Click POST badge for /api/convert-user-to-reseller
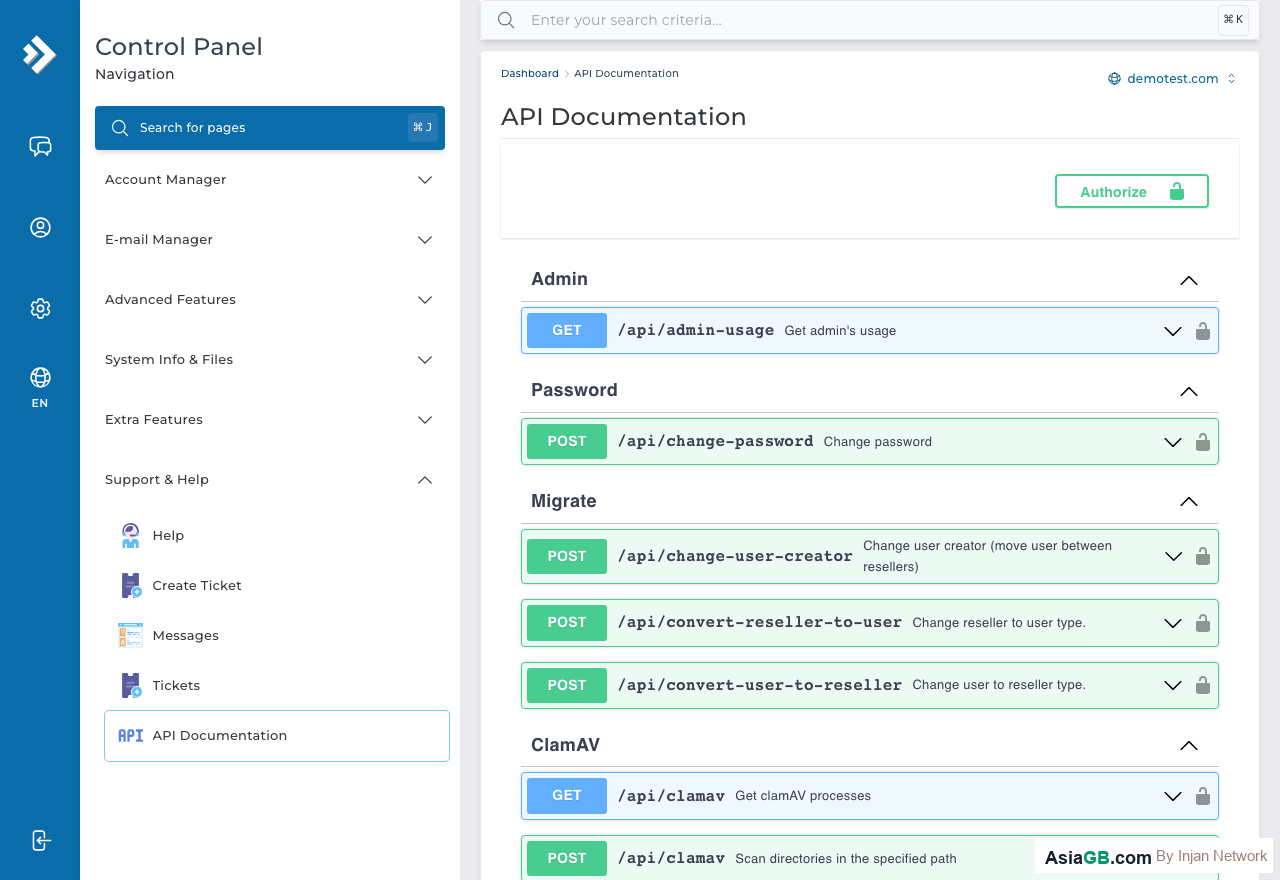 coord(567,686)
